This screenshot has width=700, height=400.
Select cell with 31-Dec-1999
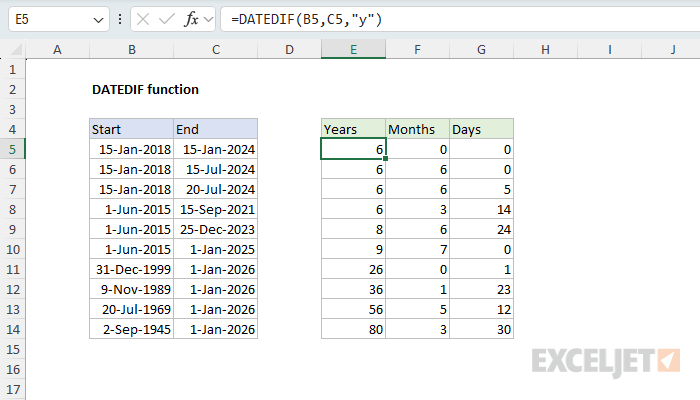132,270
